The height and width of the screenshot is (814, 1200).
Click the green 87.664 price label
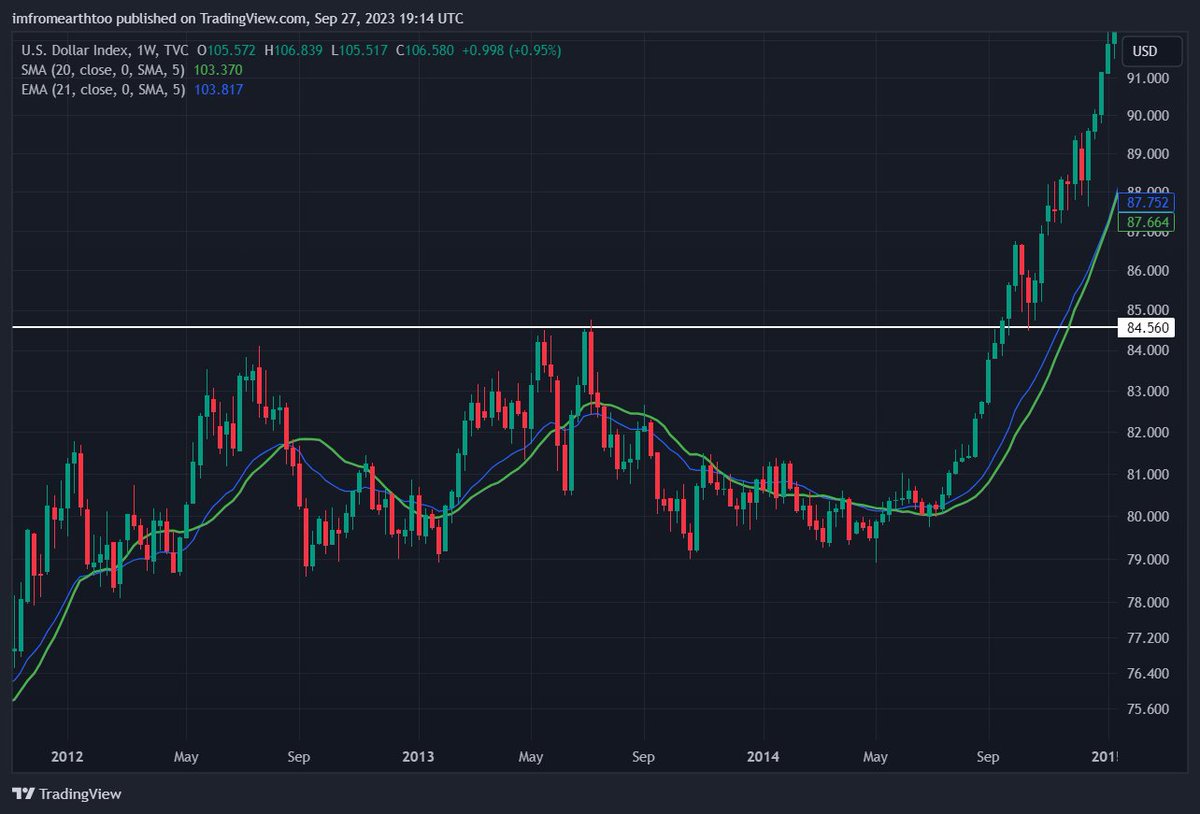[x=1146, y=221]
